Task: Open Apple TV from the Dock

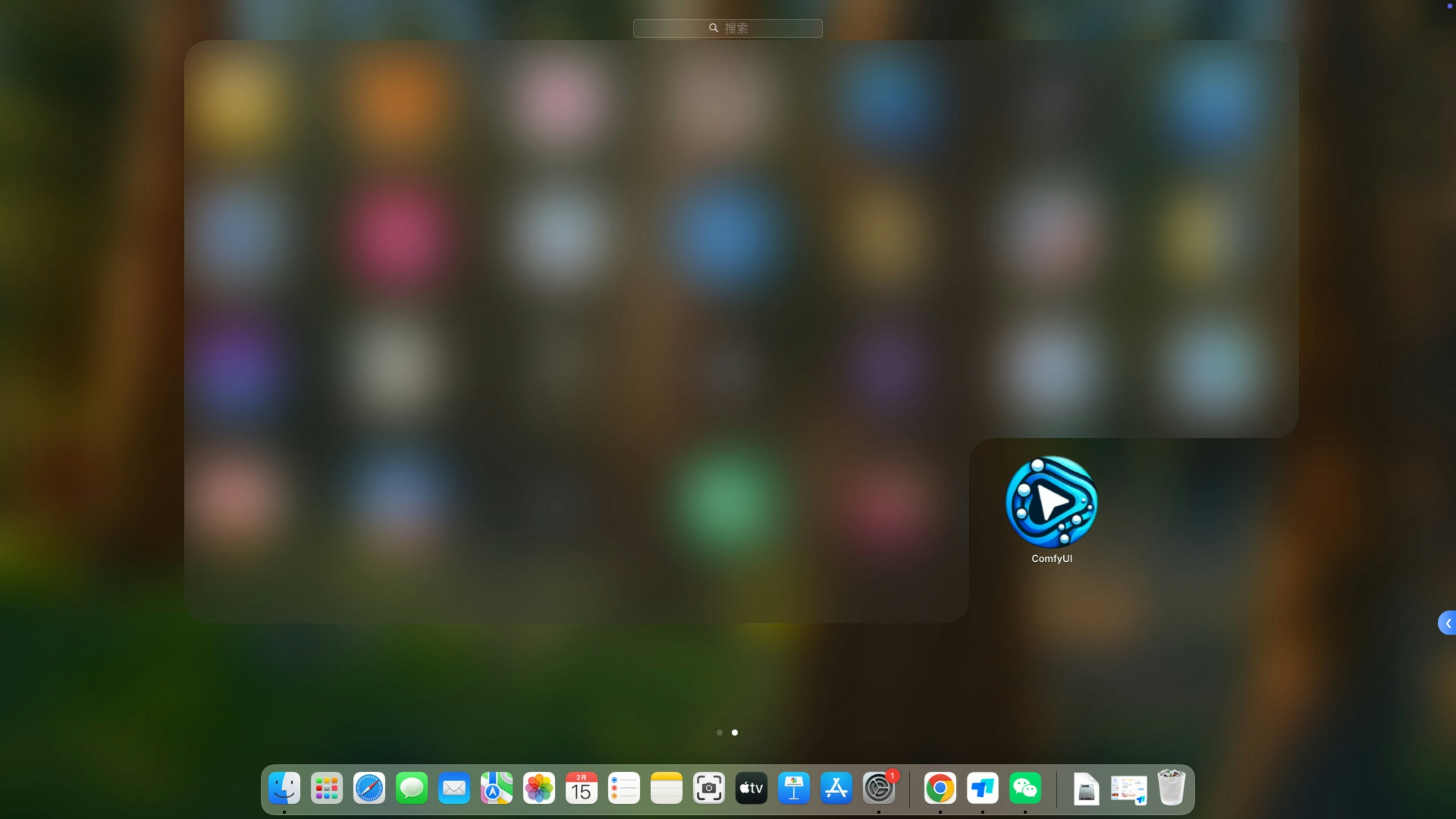Action: click(x=751, y=788)
